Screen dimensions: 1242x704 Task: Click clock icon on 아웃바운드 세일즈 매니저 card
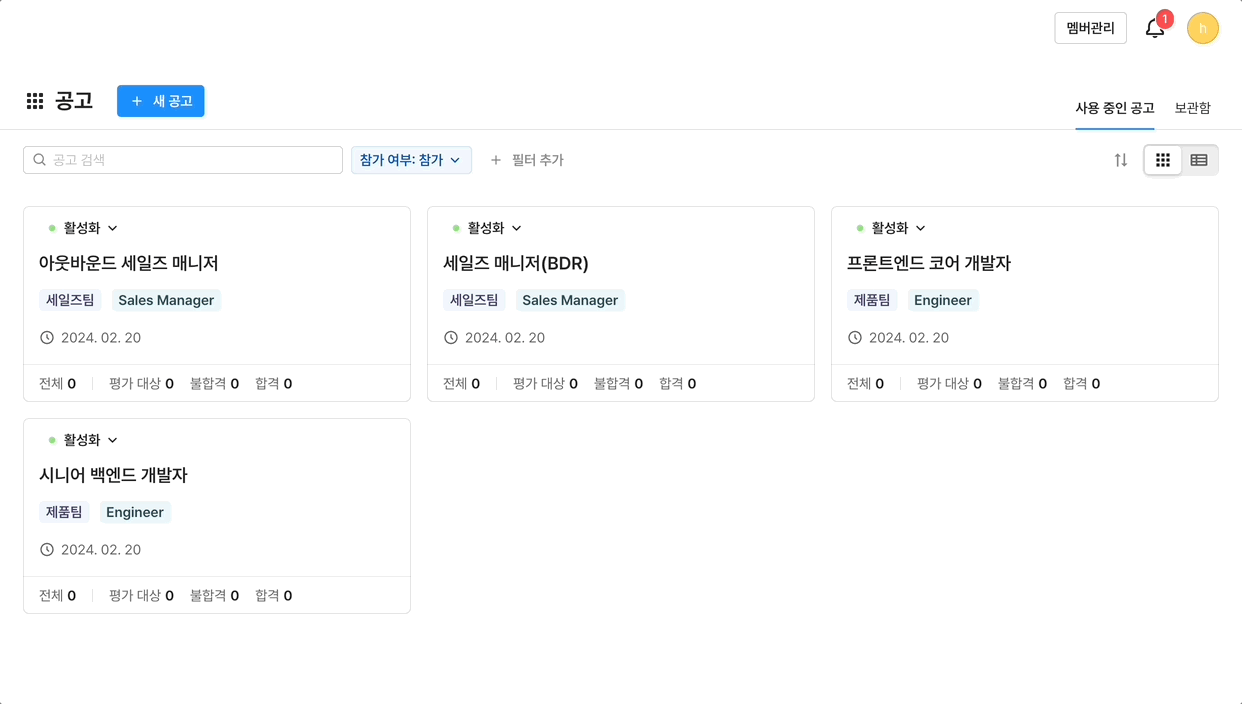coord(47,338)
